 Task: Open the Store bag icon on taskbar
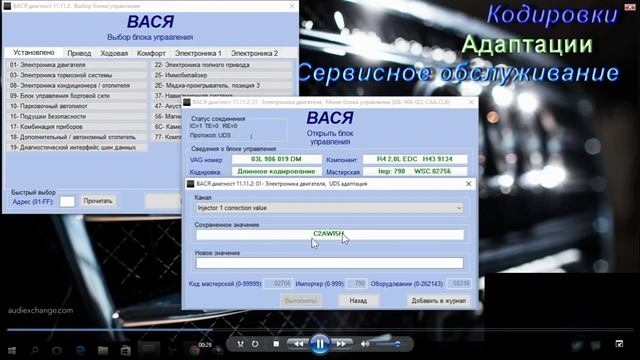click(125, 350)
